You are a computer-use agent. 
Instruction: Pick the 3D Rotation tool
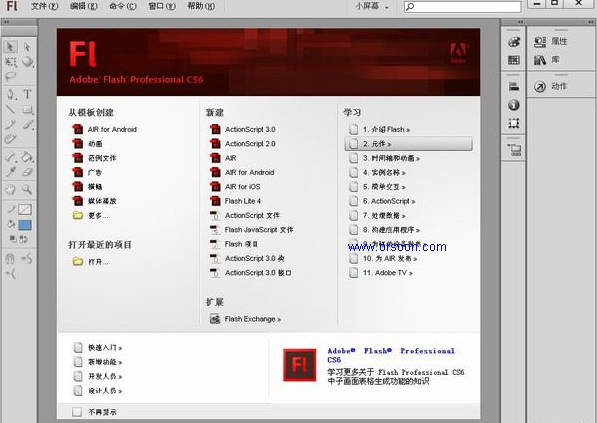(x=27, y=62)
